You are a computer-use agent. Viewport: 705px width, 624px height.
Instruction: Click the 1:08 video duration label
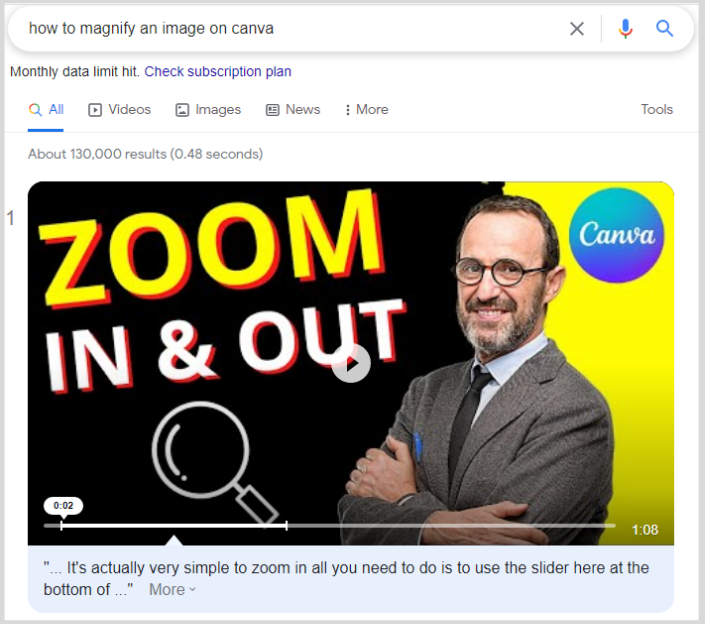pyautogui.click(x=645, y=530)
